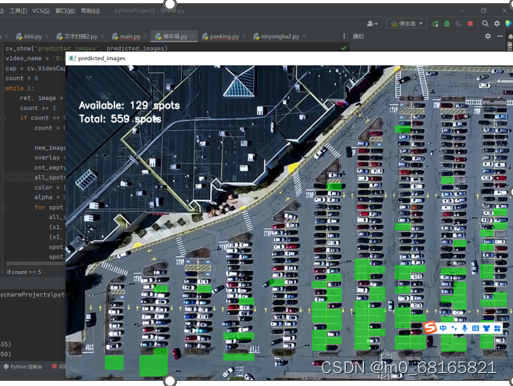Toggle Chinese/English mode 中 on IME bar
Viewport: 513px width, 386px height.
coord(443,328)
